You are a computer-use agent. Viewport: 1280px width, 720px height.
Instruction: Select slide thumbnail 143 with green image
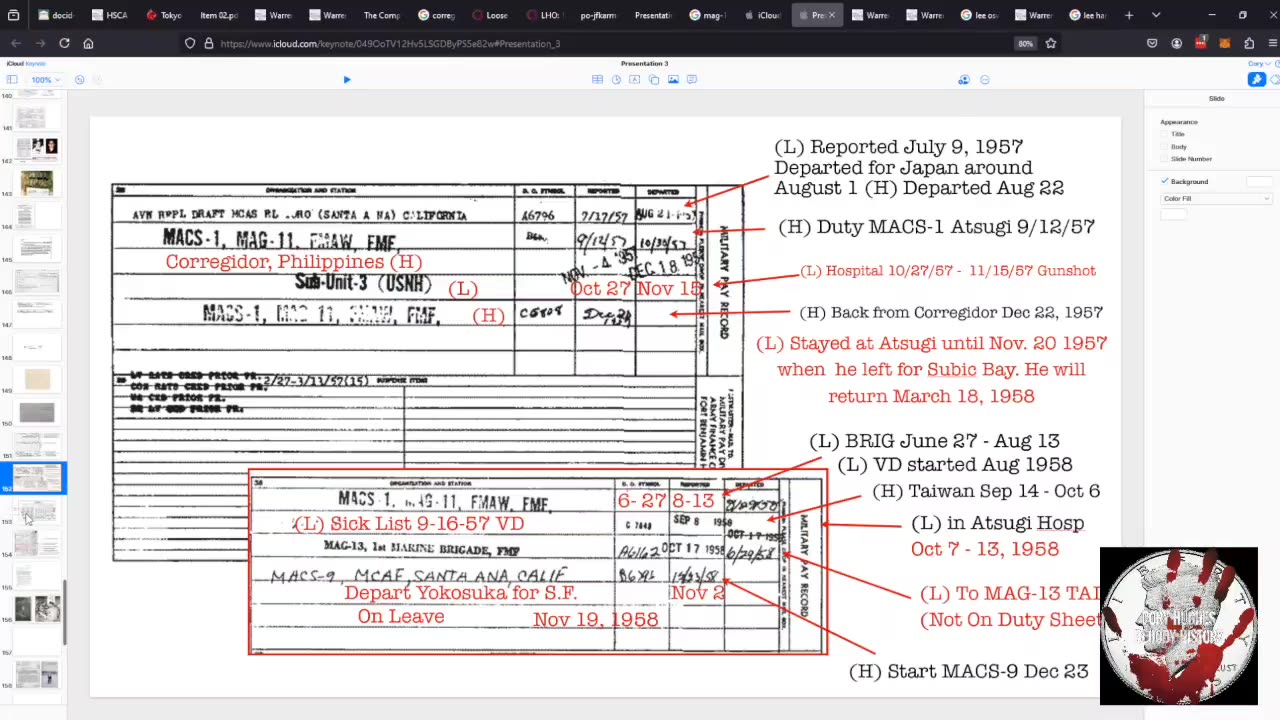click(37, 182)
